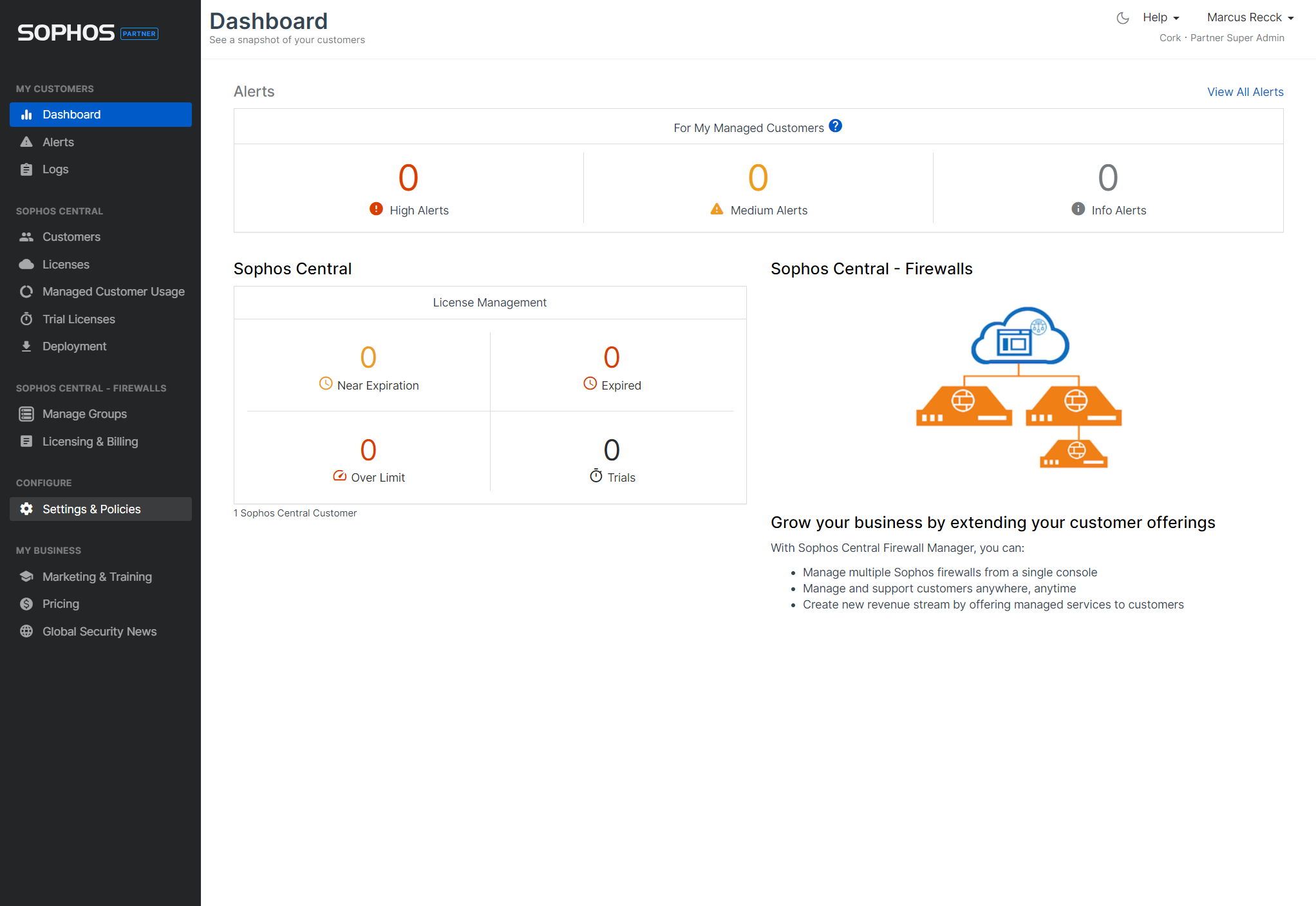Click the Info Alerts count
The width and height of the screenshot is (1316, 906).
1107,178
